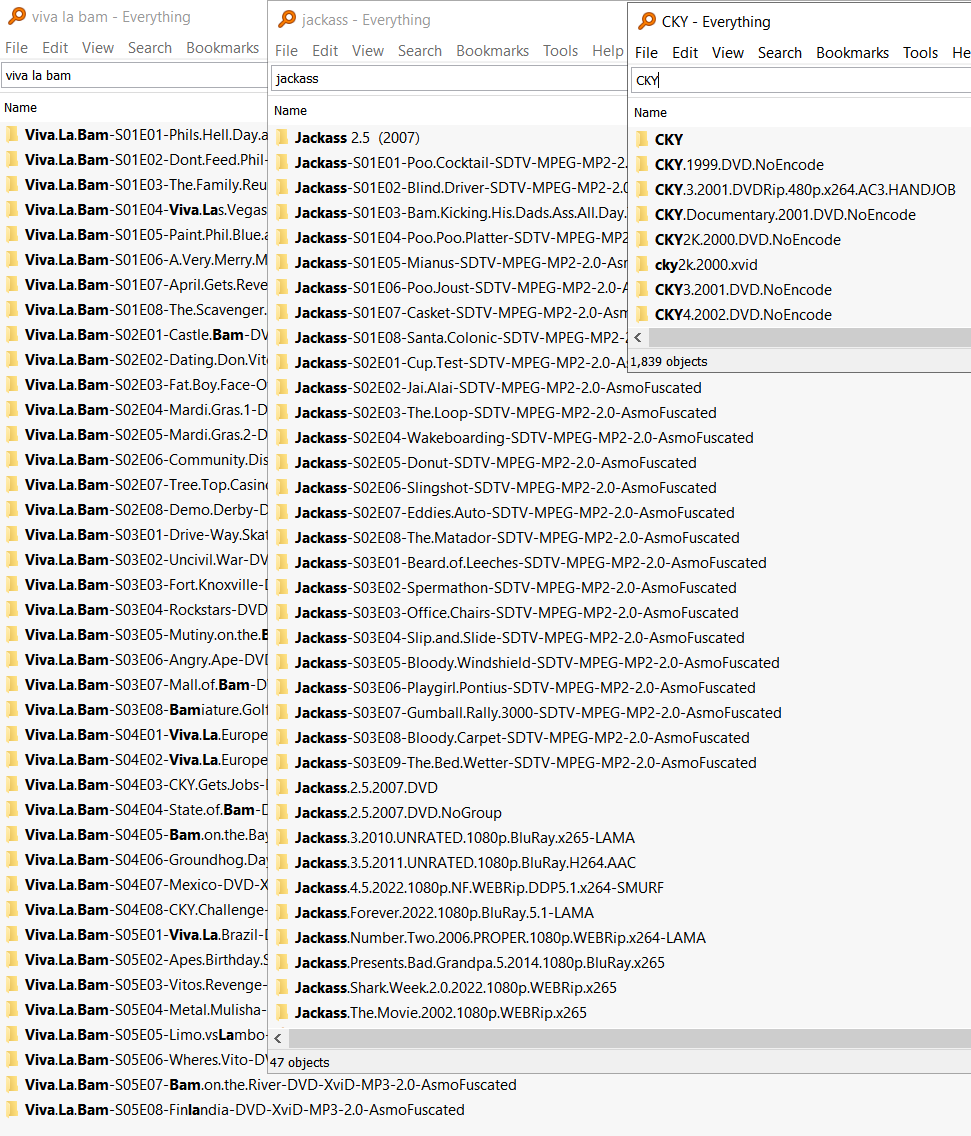Click the folder icon for the CKY folder

(642, 140)
